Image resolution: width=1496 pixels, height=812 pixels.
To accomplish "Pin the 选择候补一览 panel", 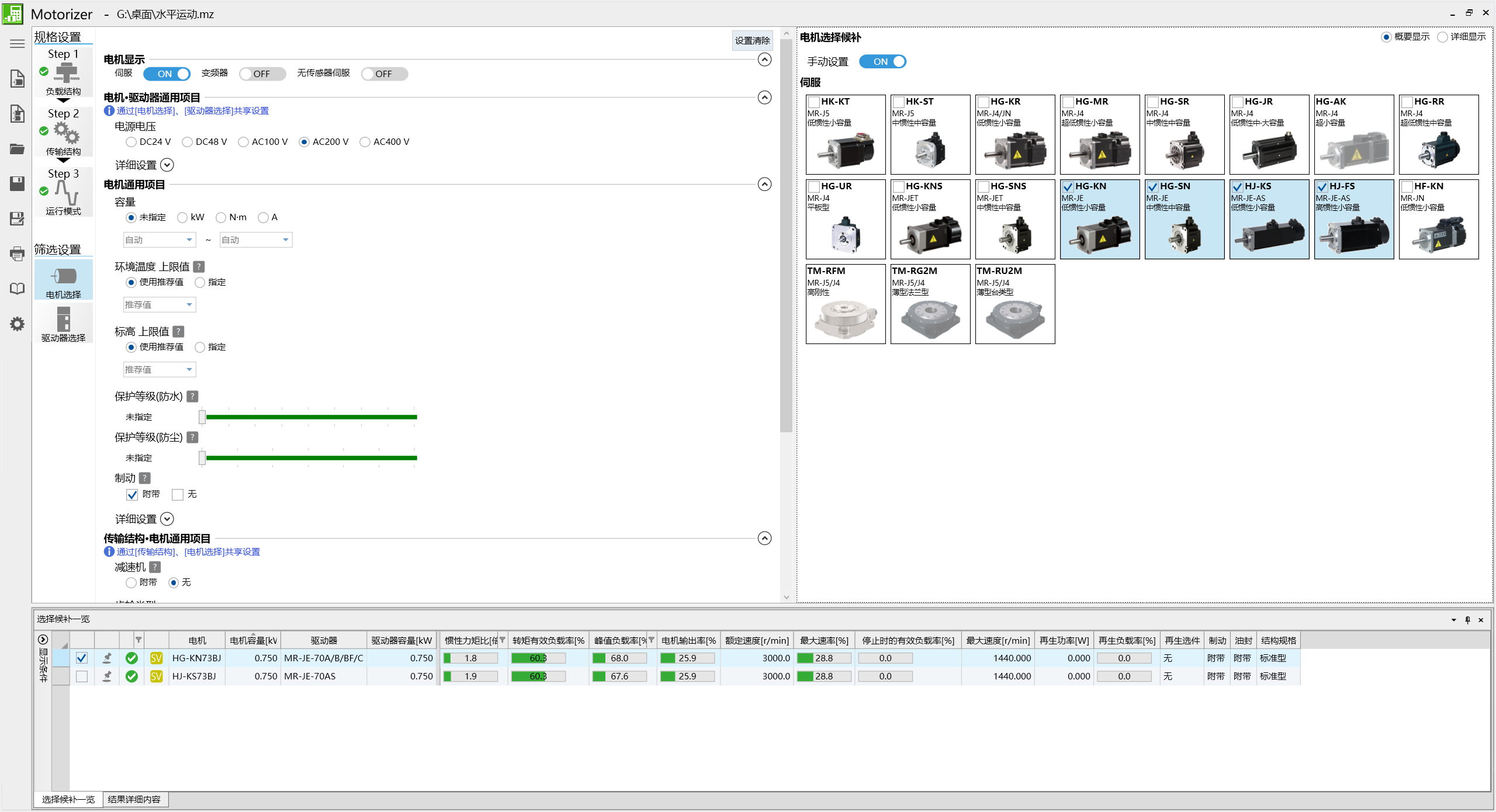I will tap(1467, 620).
